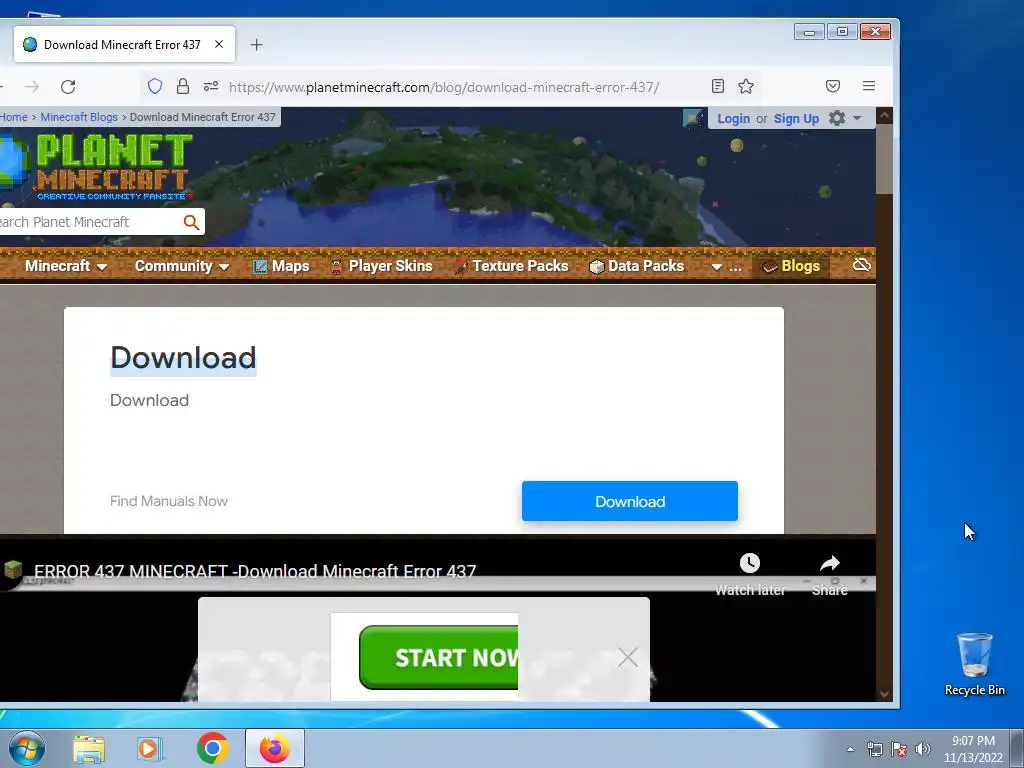Click the crossed-out cloud icon in navbar
Image resolution: width=1024 pixels, height=768 pixels.
click(x=861, y=265)
